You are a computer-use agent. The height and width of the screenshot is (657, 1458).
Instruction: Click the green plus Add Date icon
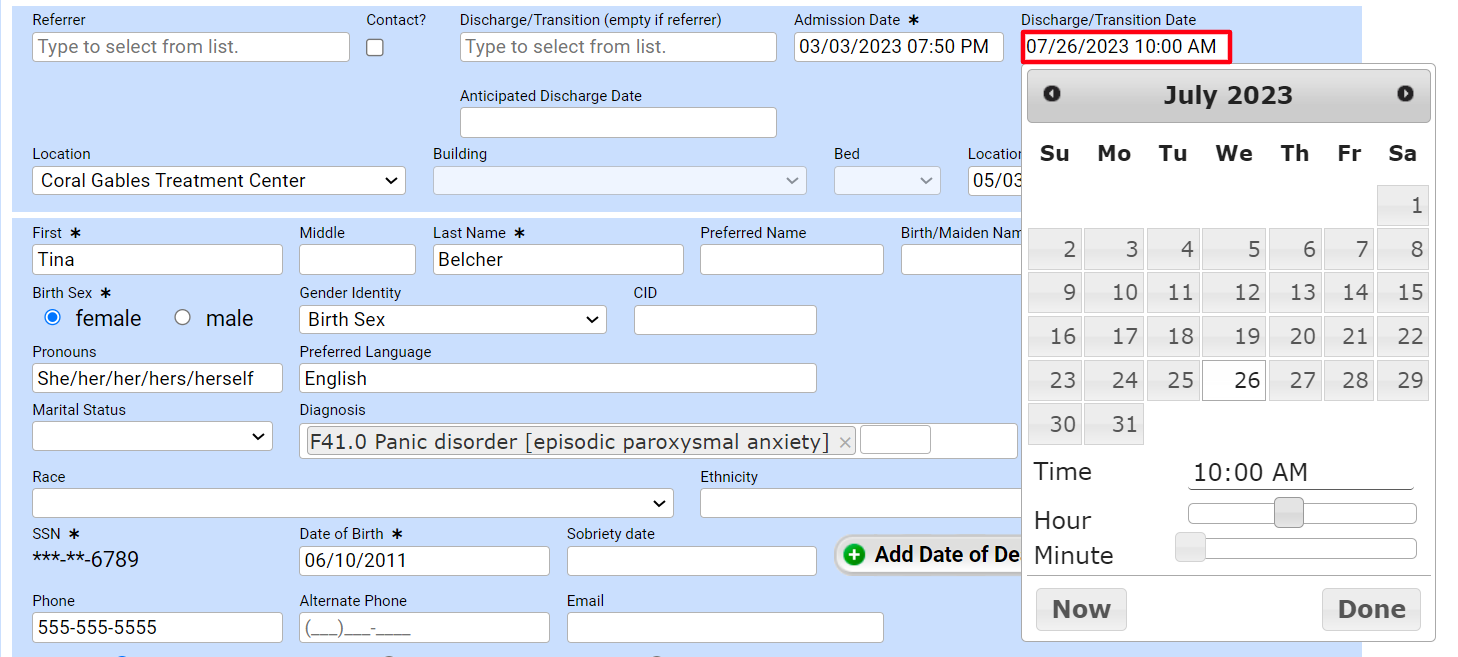(x=854, y=555)
